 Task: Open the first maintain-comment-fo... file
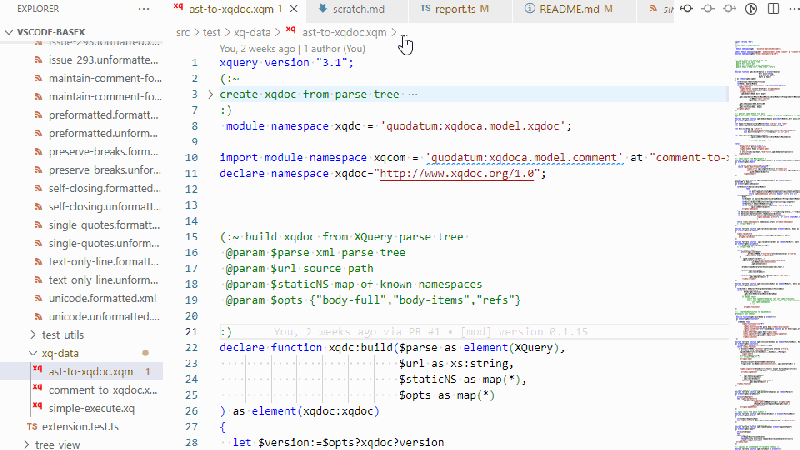pyautogui.click(x=105, y=79)
